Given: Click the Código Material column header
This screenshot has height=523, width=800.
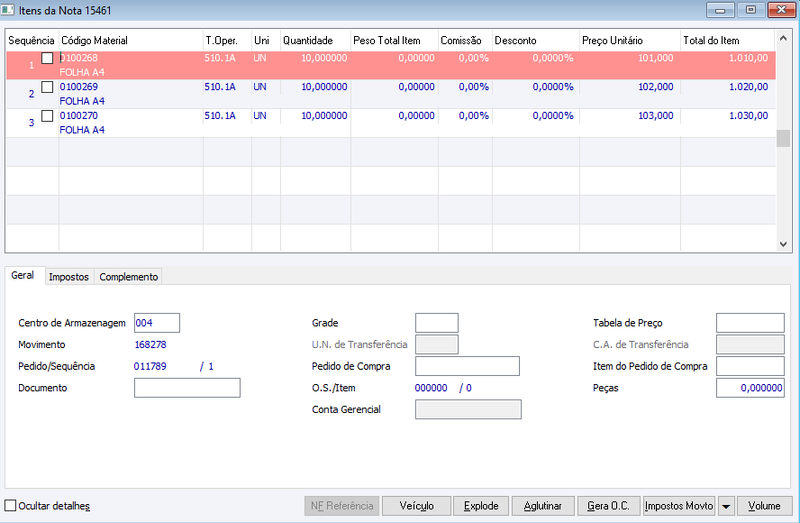Looking at the screenshot, I should (131, 40).
